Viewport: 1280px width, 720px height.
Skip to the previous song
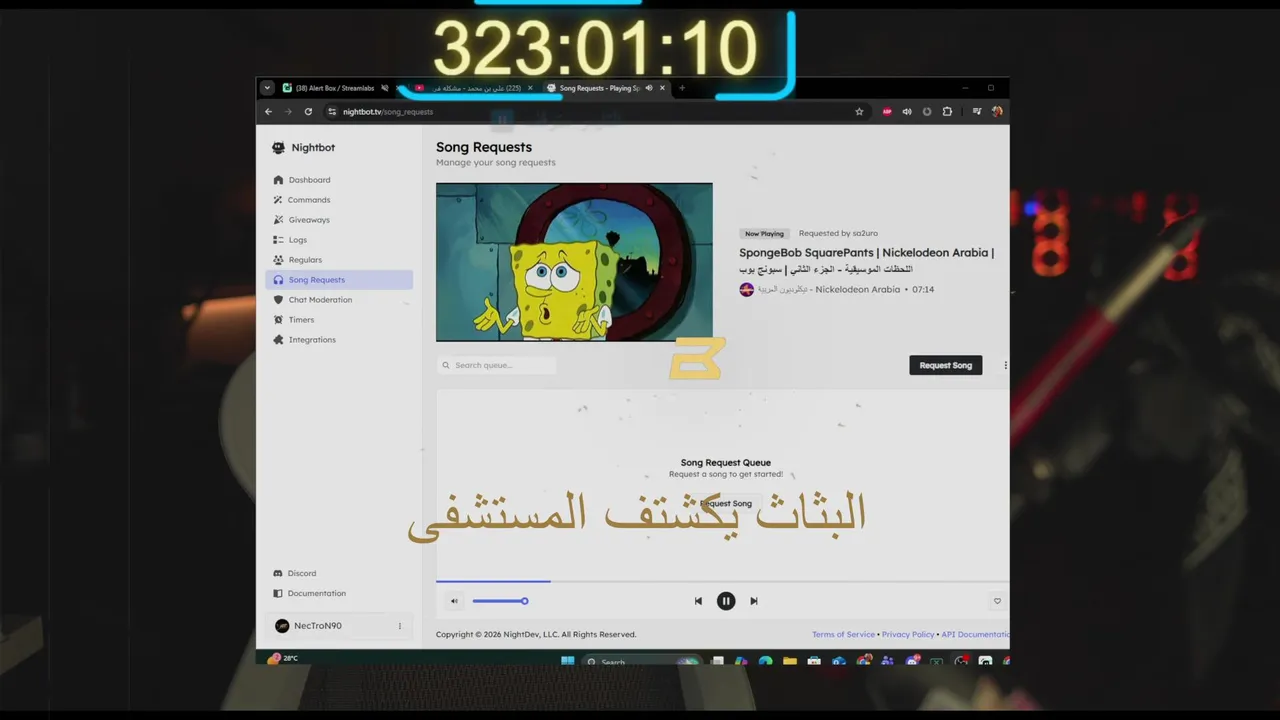698,601
